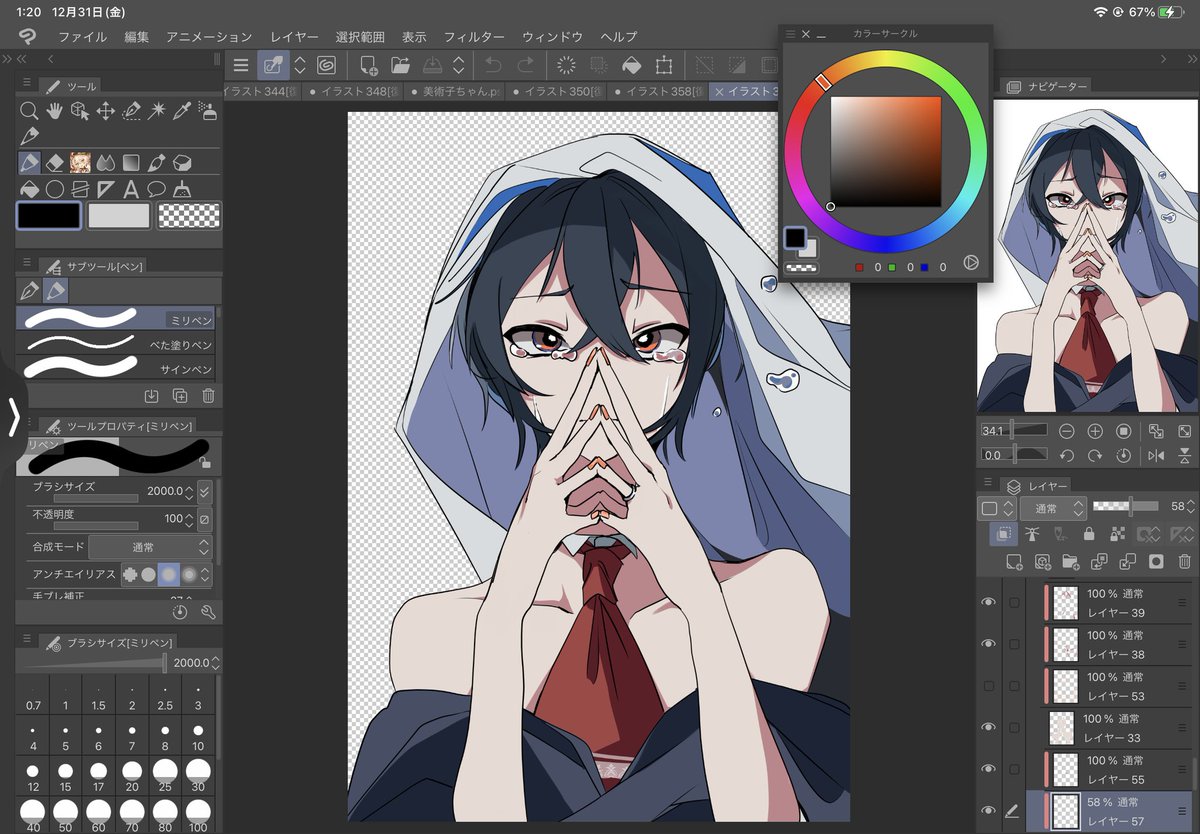Screen dimensions: 1200x834
Task: Hide layer 39 with eye icon
Action: coord(989,602)
